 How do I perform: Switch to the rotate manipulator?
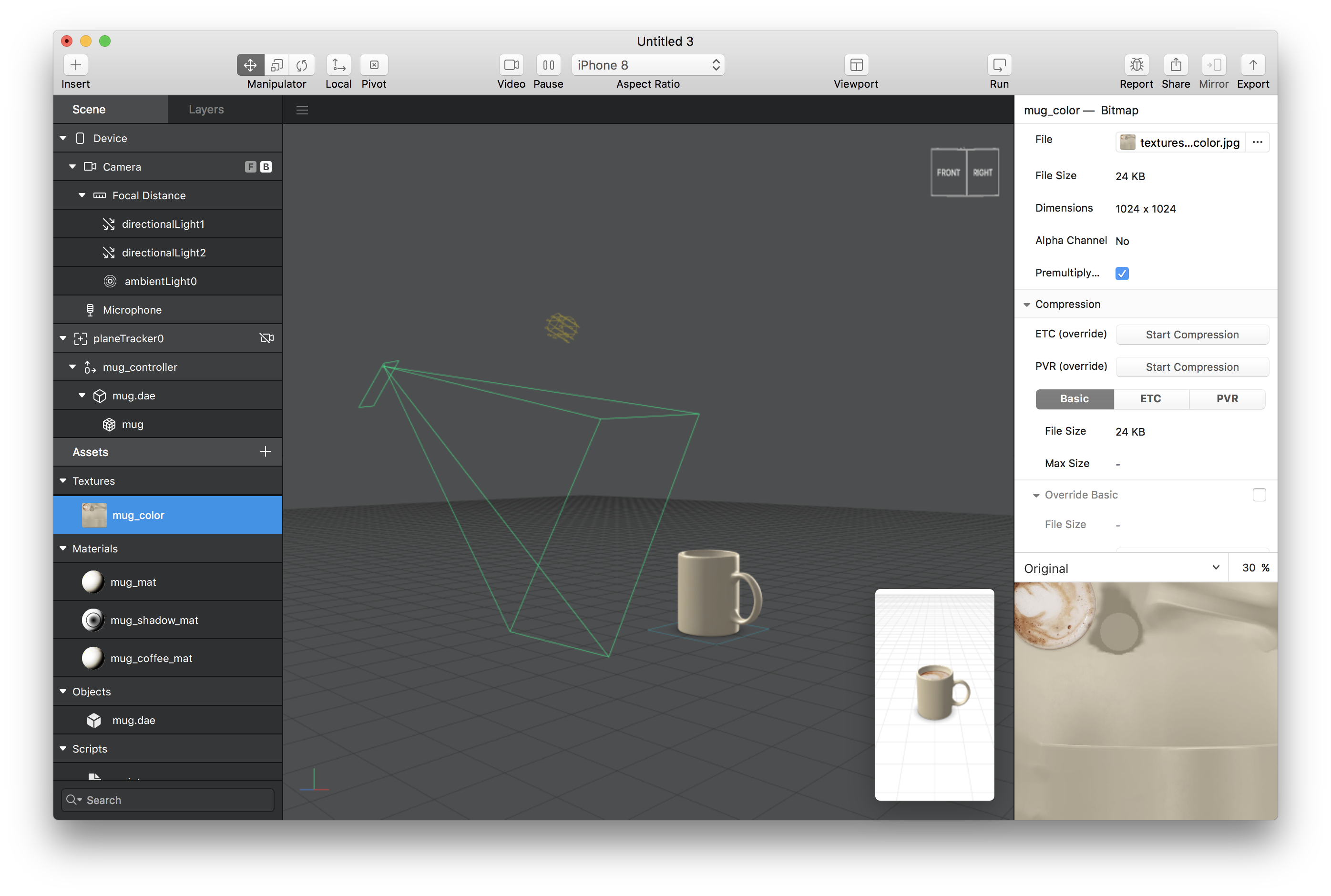pyautogui.click(x=302, y=64)
